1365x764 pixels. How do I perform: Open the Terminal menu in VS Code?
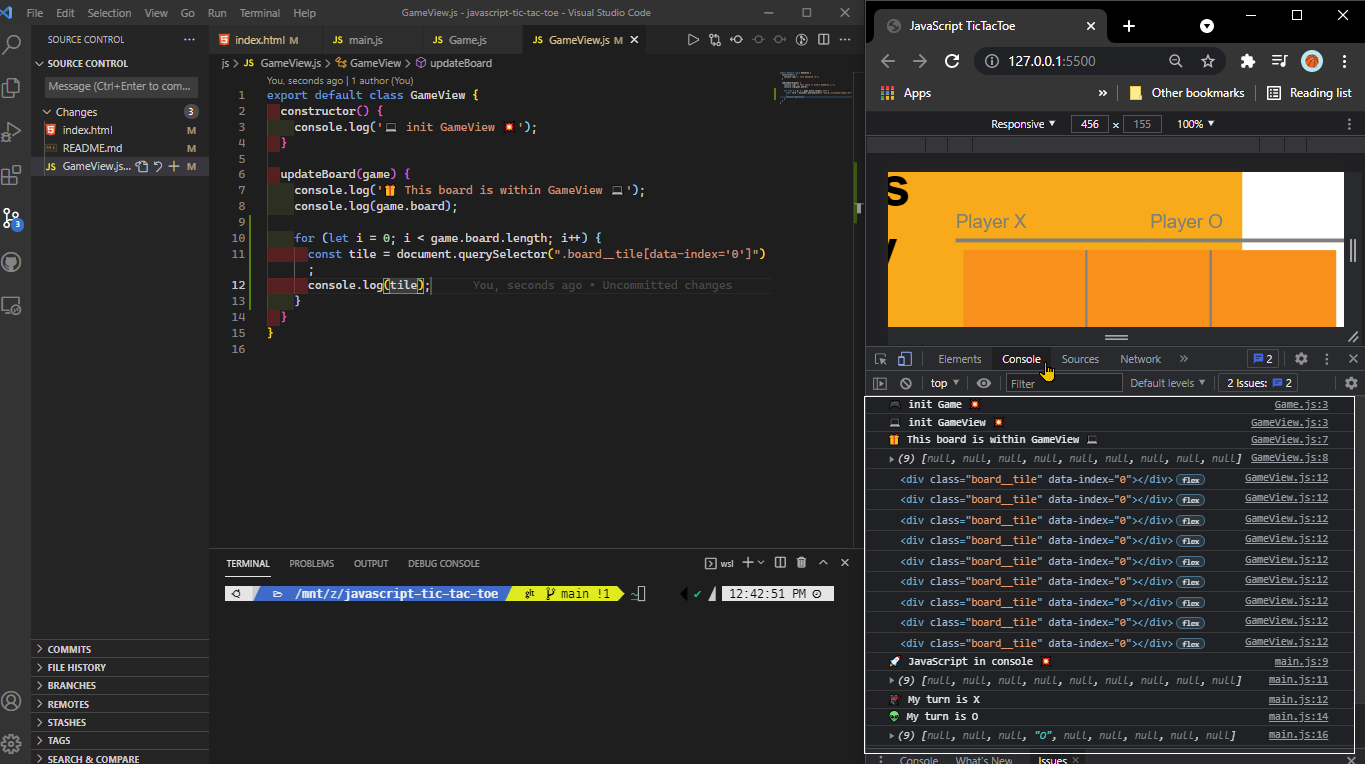tap(259, 13)
